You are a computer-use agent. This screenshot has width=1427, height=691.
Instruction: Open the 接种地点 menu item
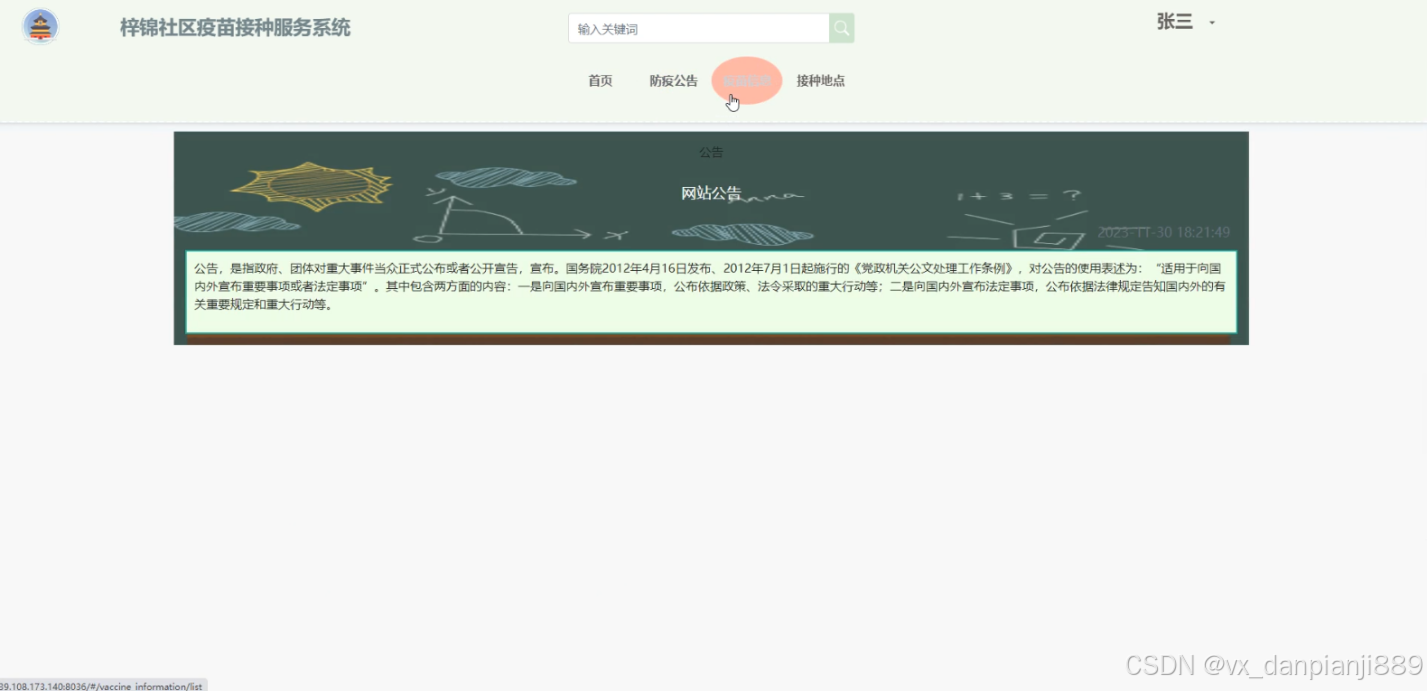(821, 81)
